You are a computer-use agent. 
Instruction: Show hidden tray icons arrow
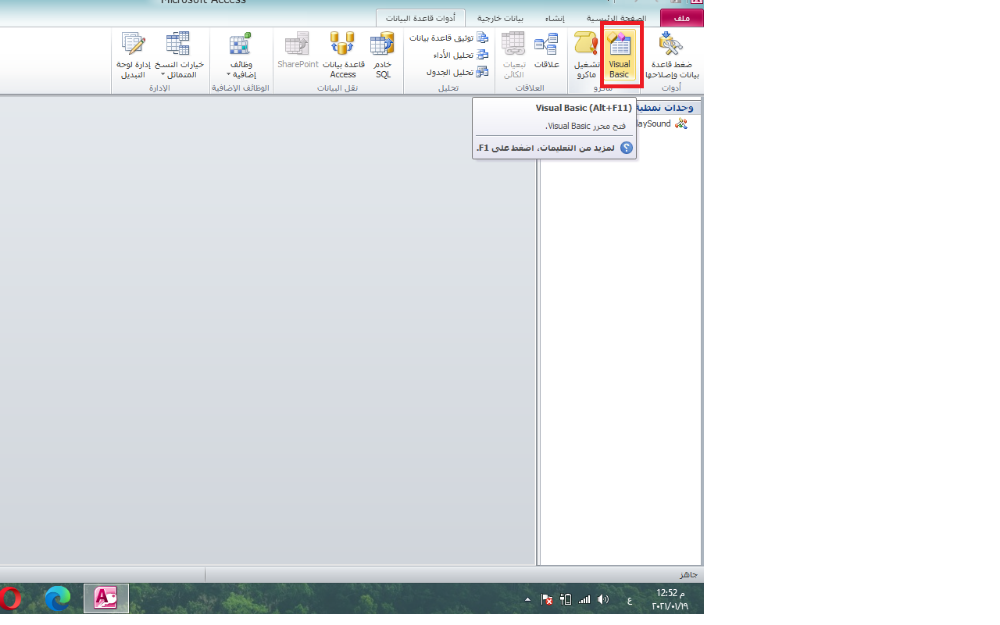click(x=527, y=599)
